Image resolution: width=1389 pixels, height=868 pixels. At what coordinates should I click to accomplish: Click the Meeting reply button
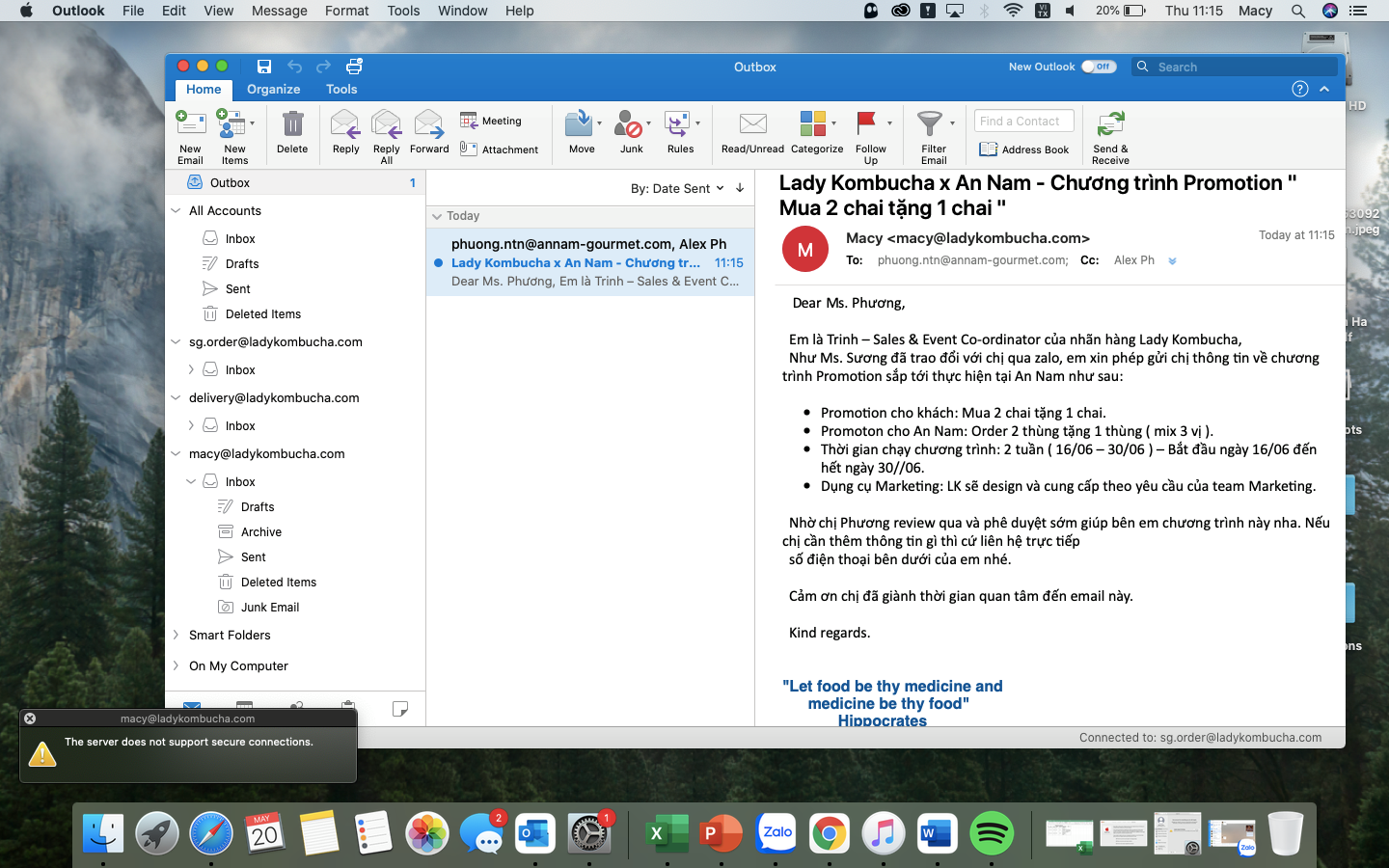point(491,121)
